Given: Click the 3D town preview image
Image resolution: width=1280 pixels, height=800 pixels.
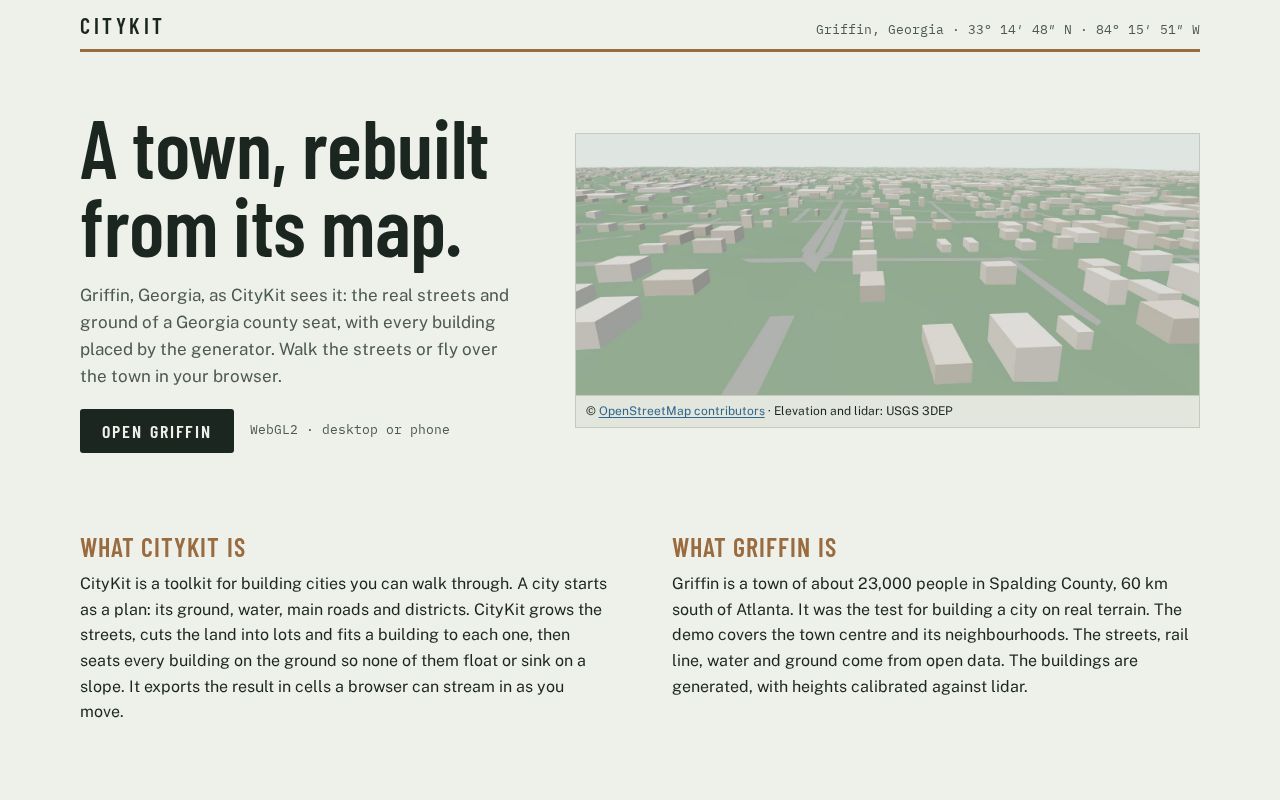Looking at the screenshot, I should pyautogui.click(x=887, y=264).
